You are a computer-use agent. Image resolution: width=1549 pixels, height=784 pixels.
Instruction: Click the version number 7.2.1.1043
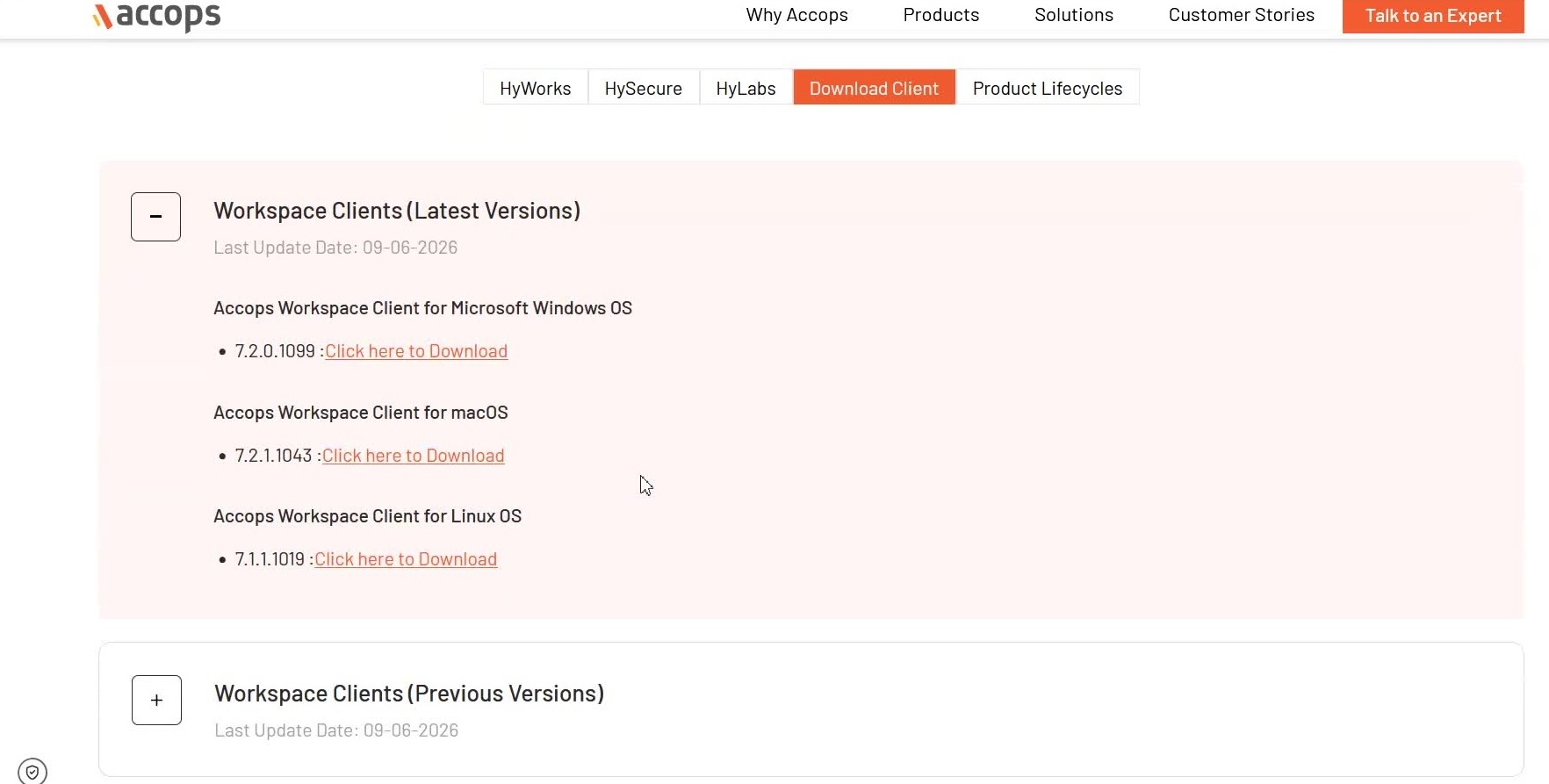(x=273, y=456)
